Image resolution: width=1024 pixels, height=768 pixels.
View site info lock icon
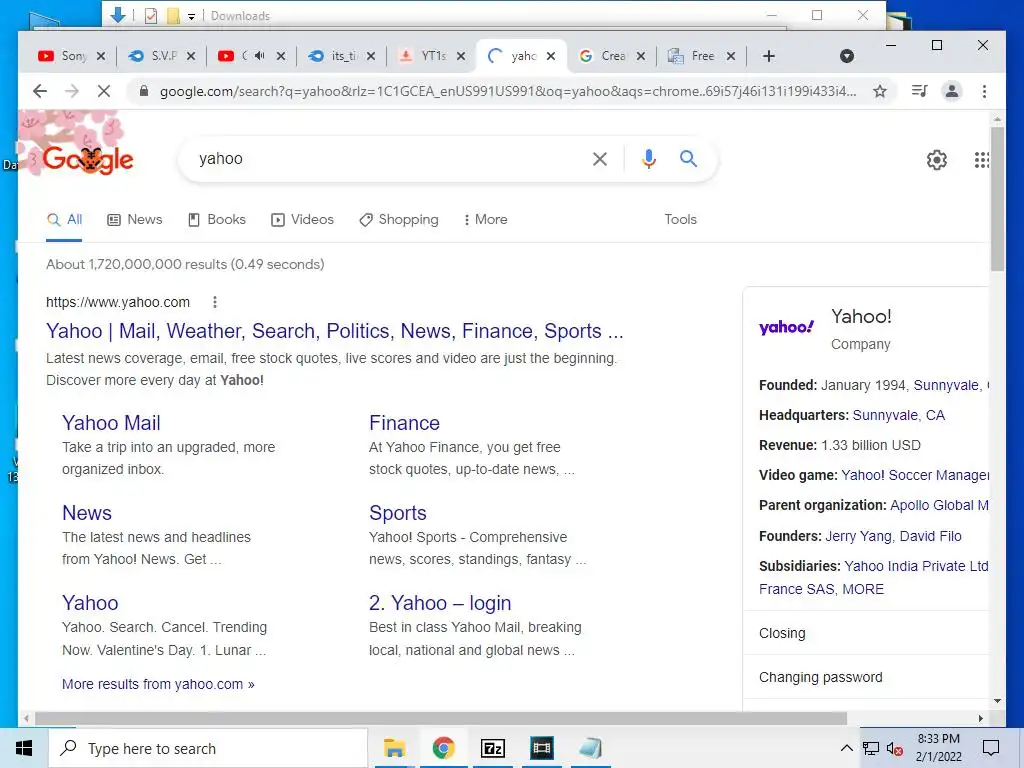(144, 91)
